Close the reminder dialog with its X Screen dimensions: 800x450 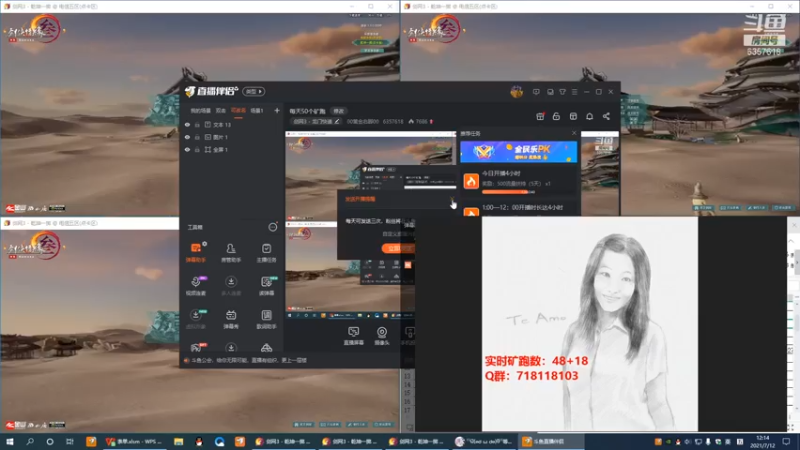pos(452,199)
